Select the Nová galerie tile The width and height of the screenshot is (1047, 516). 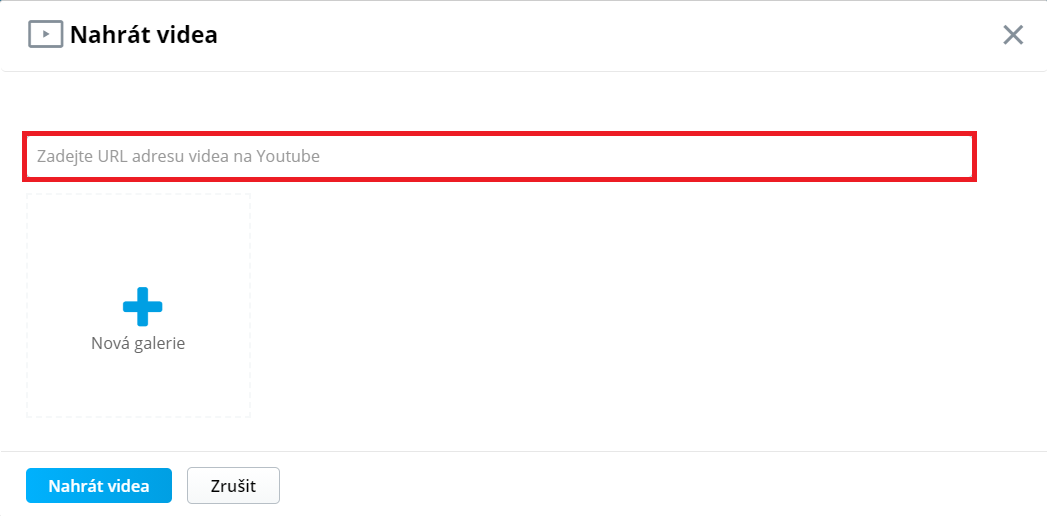pyautogui.click(x=138, y=306)
